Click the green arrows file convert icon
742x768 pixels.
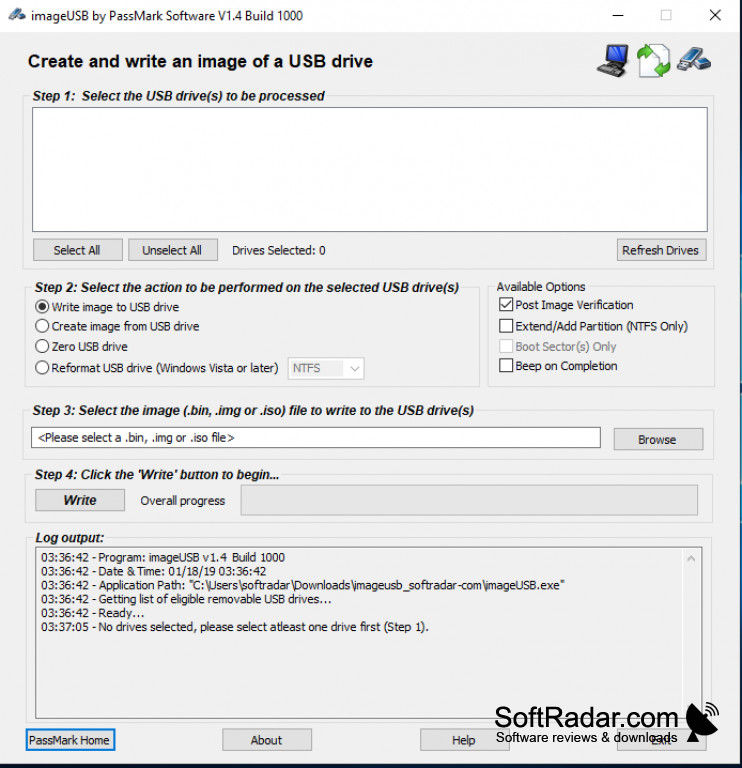(653, 61)
